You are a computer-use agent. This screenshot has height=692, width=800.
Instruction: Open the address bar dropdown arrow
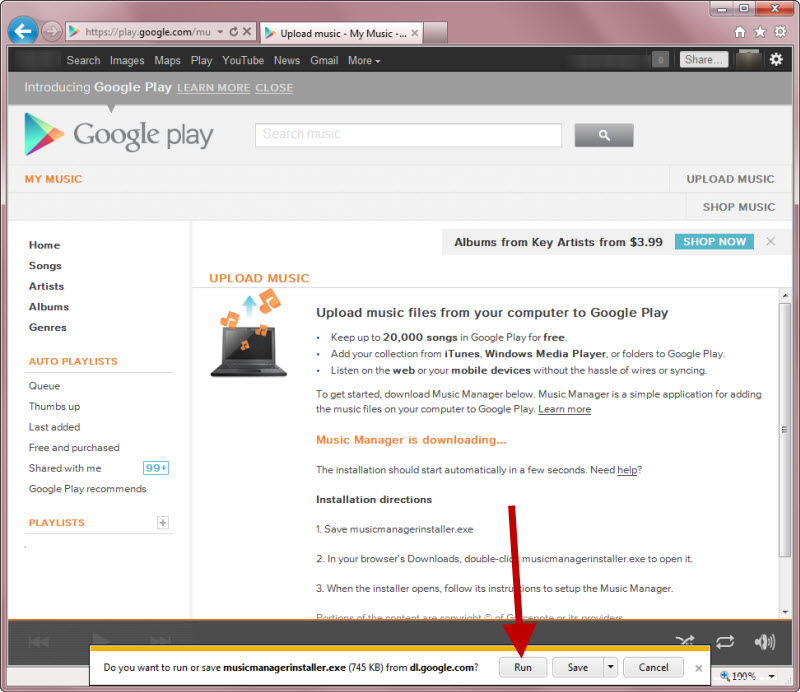point(220,32)
